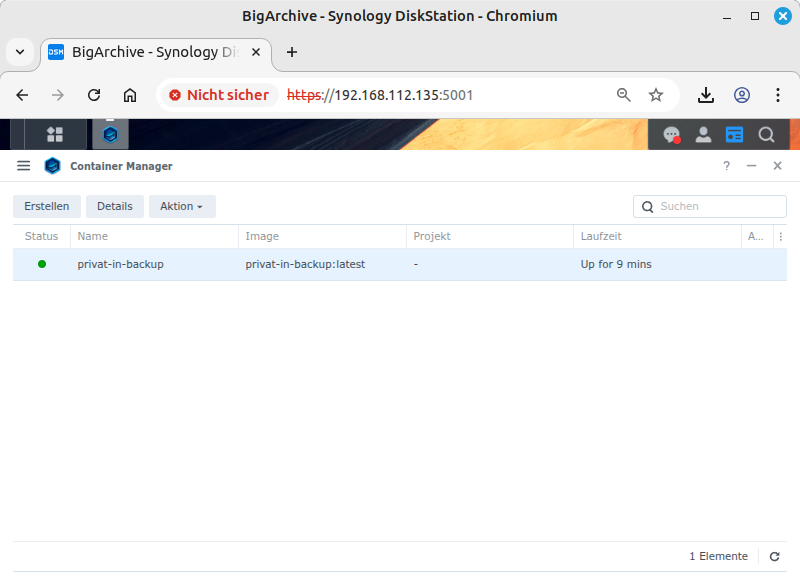The image size is (800, 581).
Task: Open the user account options icon
Action: pos(704,134)
